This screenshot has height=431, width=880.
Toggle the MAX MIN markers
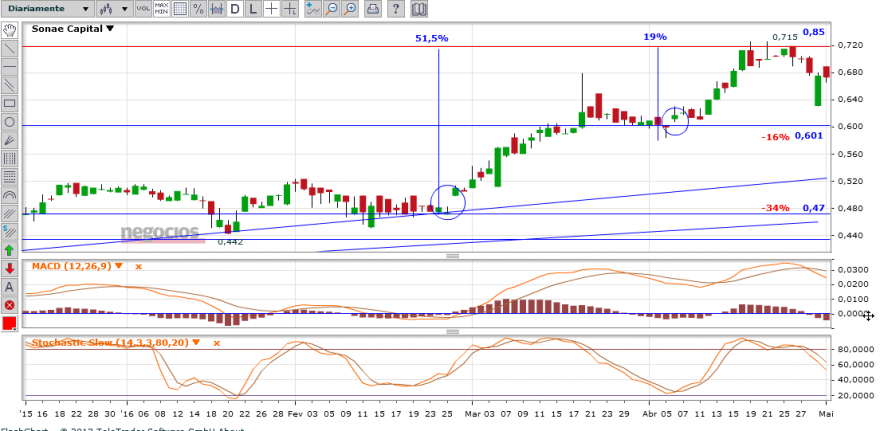[x=162, y=8]
